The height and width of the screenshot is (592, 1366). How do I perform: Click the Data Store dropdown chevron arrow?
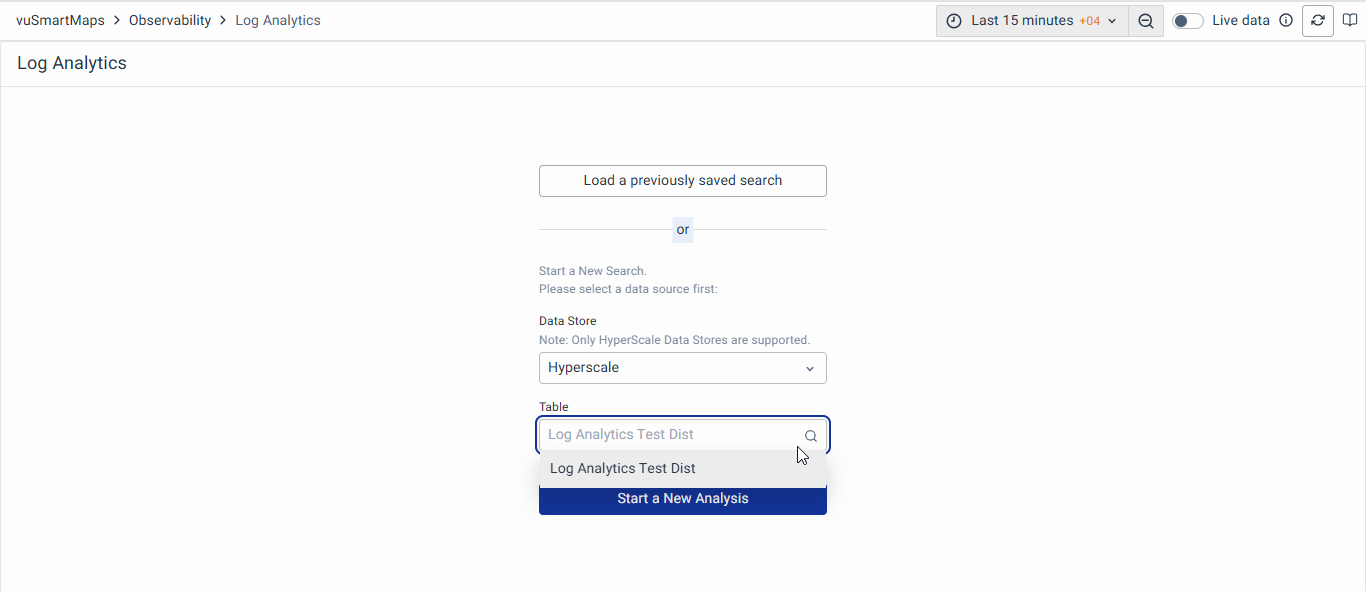[810, 369]
